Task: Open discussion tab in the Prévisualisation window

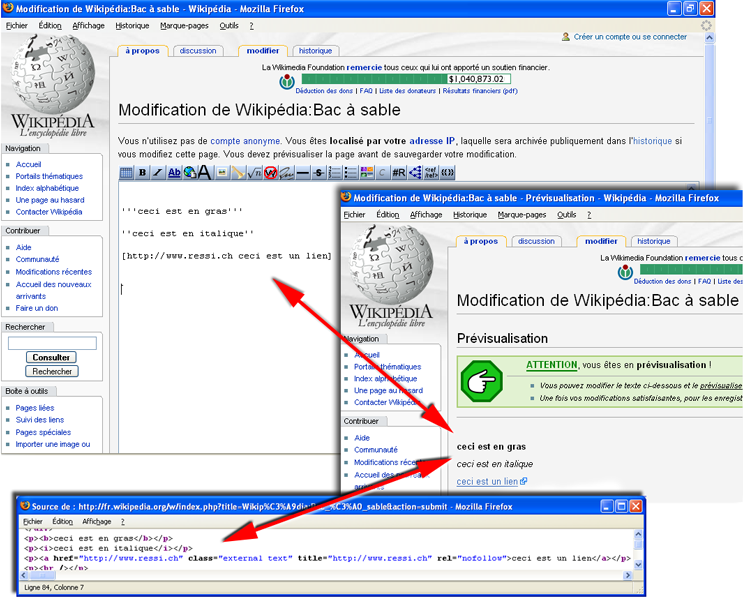Action: (536, 241)
